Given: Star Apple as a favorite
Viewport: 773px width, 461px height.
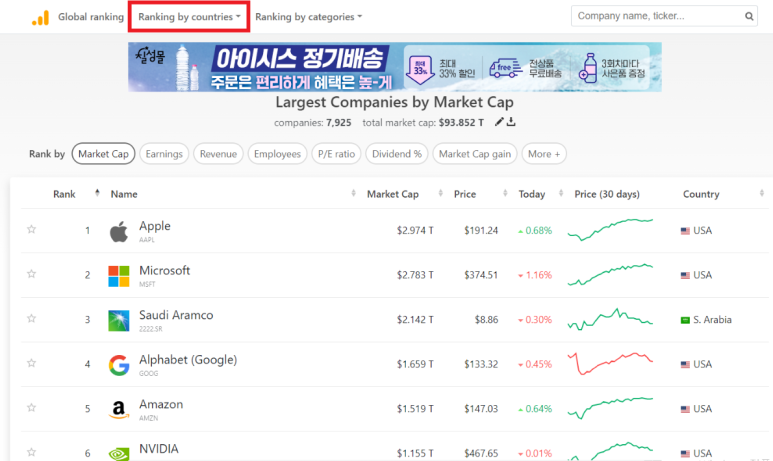Looking at the screenshot, I should pos(32,229).
